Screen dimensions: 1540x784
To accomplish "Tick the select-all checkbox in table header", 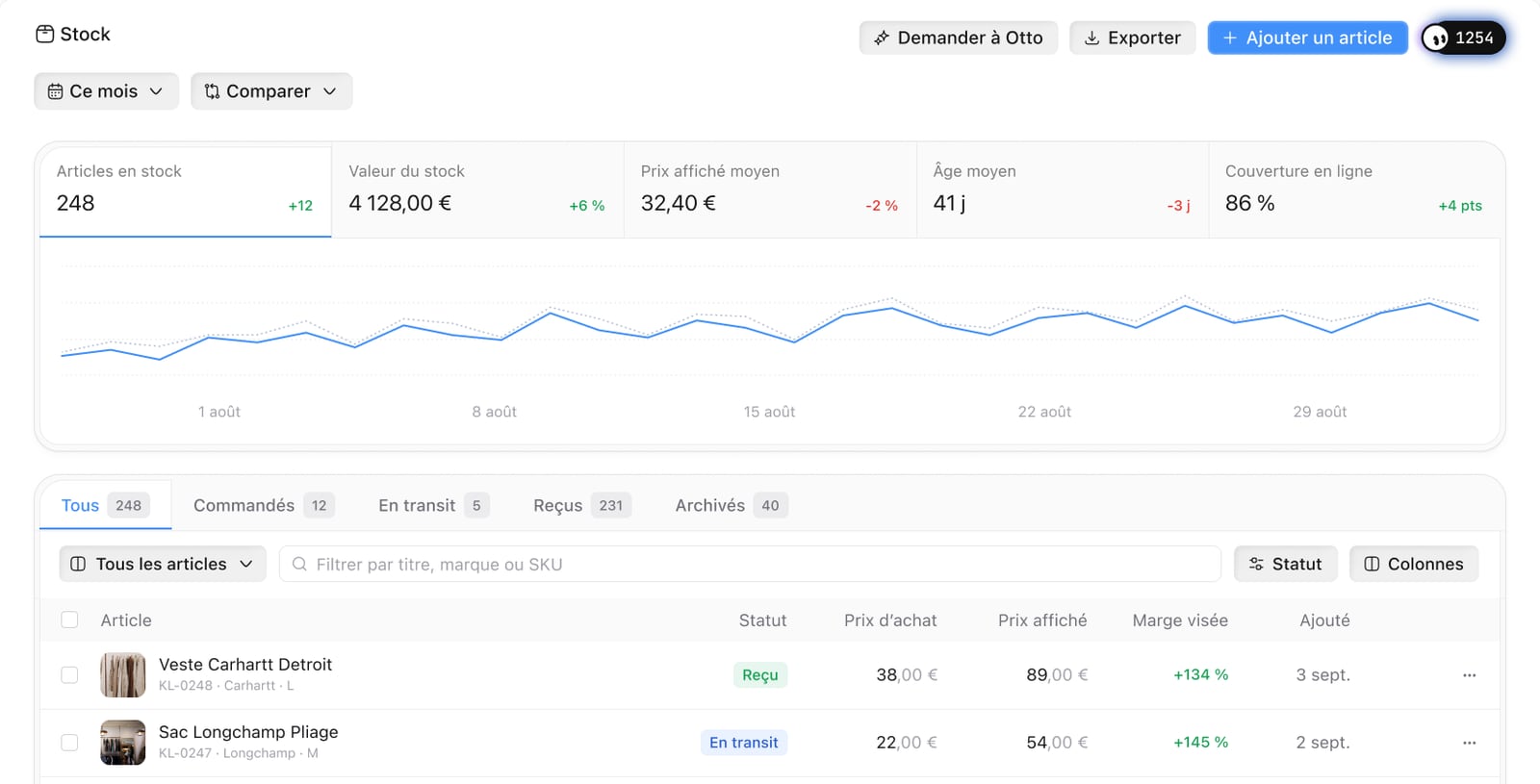I will [x=69, y=620].
